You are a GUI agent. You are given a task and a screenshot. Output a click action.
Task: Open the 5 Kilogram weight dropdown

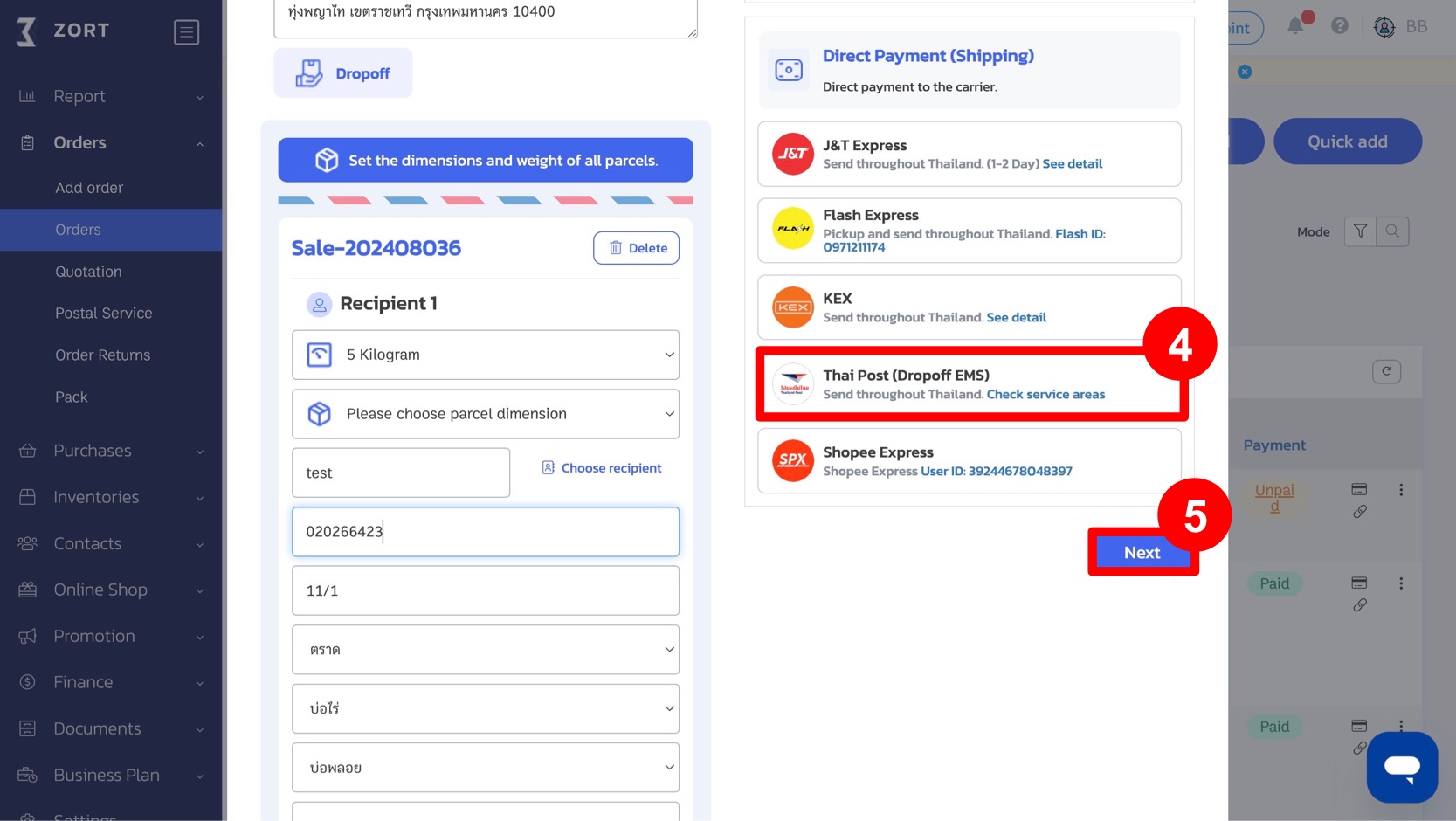click(x=486, y=355)
